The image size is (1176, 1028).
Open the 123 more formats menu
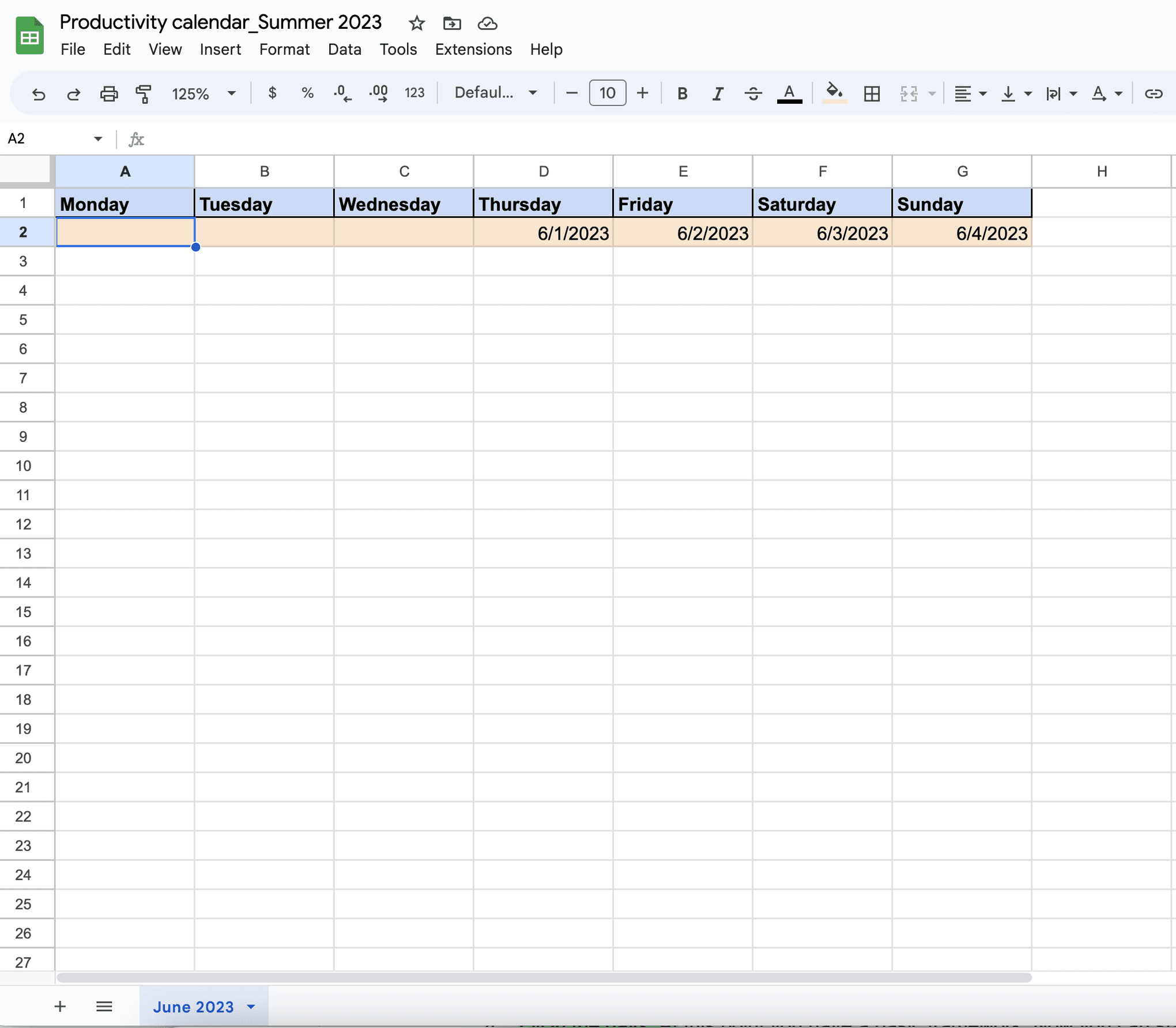click(414, 93)
